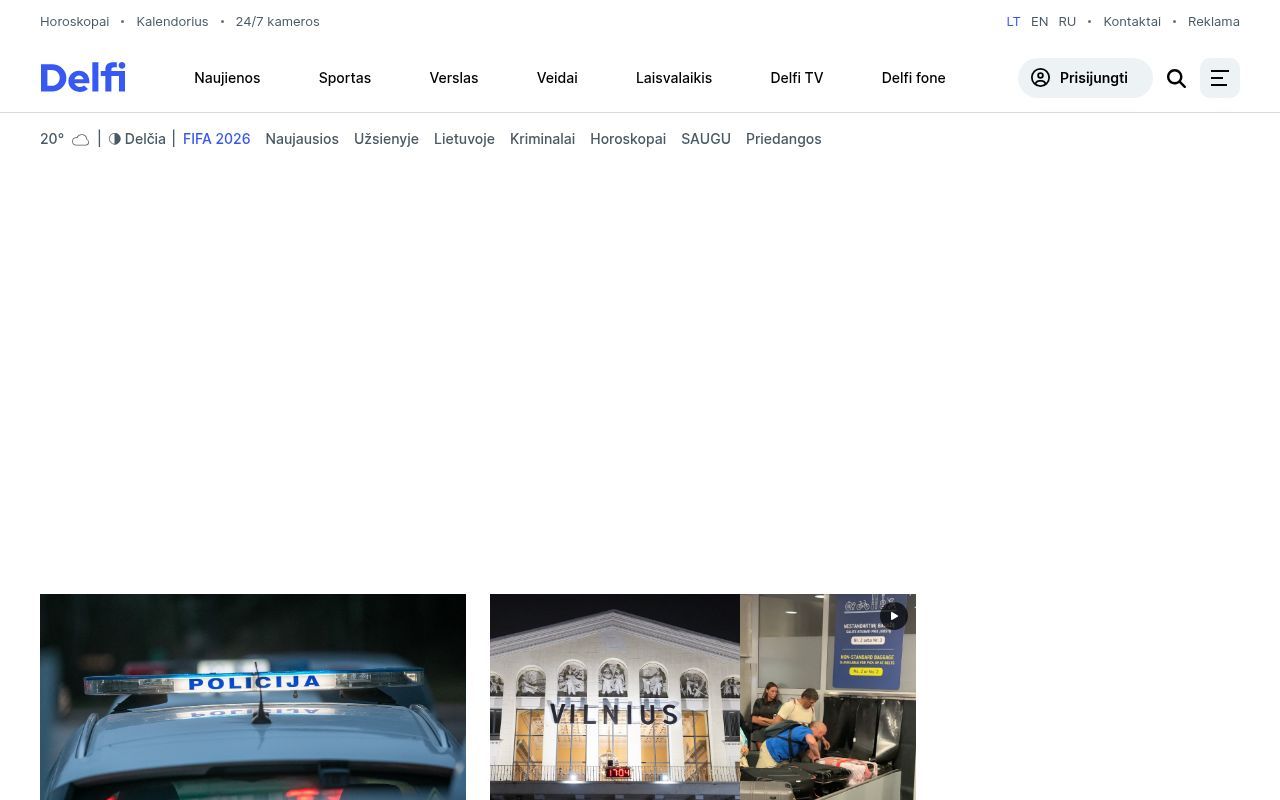Viewport: 1280px width, 800px height.
Task: Switch language to LT
Action: 1013,21
